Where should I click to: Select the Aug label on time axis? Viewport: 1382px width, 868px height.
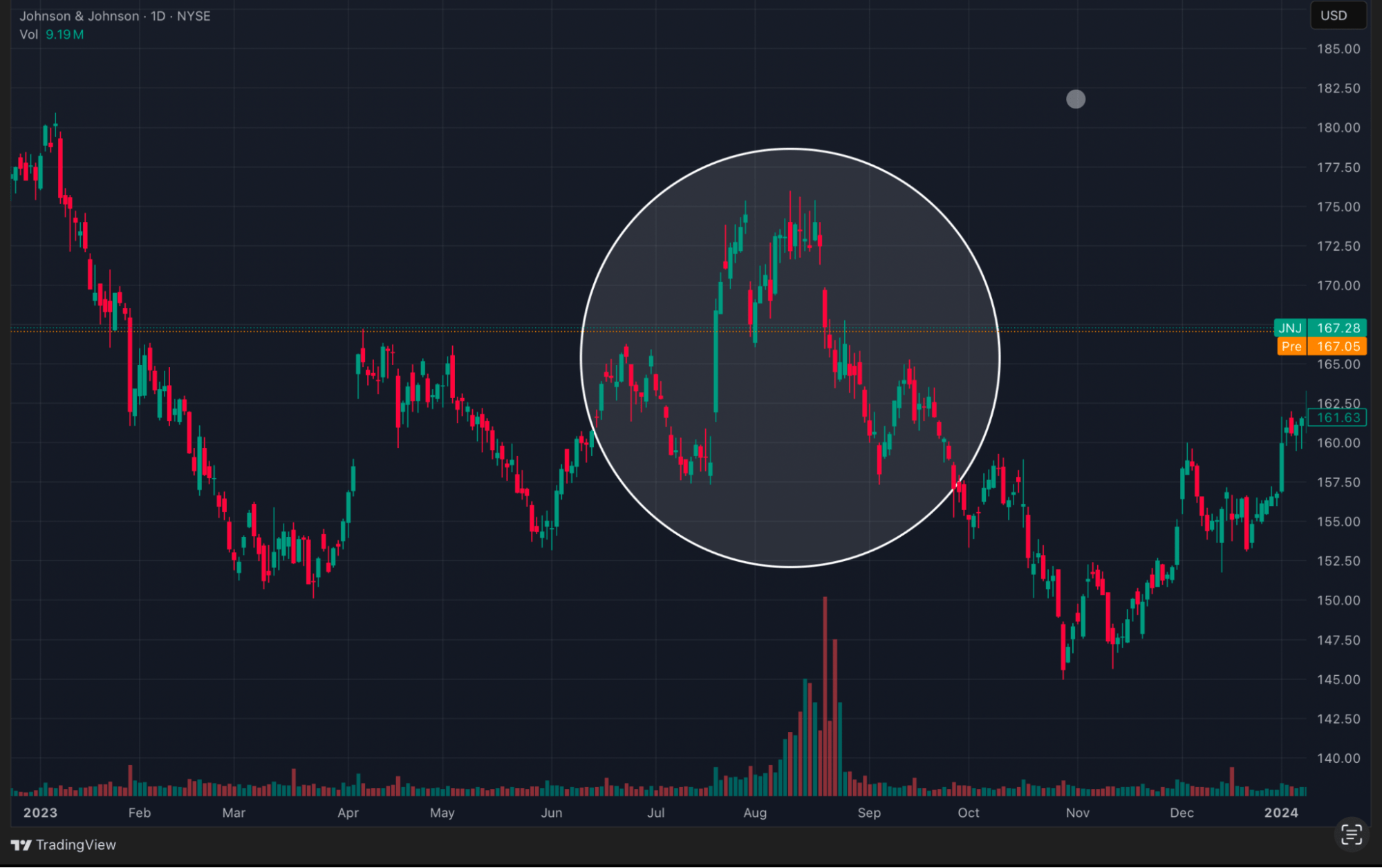[754, 813]
